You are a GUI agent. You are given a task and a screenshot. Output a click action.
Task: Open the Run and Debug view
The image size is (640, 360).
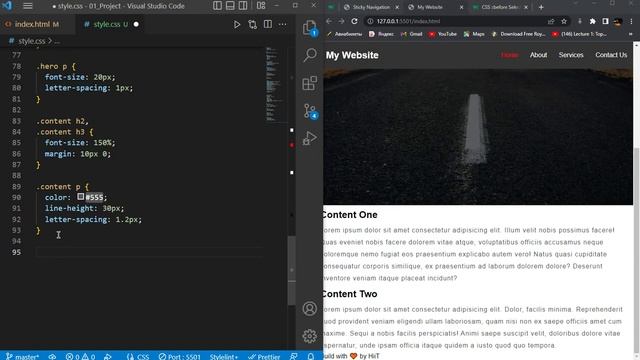310,138
